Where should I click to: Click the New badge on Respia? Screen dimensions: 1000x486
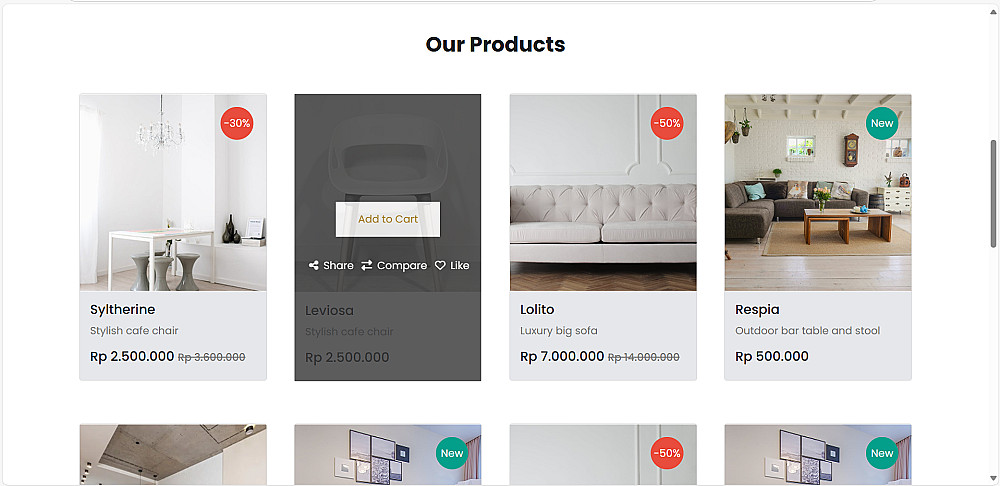[x=882, y=124]
